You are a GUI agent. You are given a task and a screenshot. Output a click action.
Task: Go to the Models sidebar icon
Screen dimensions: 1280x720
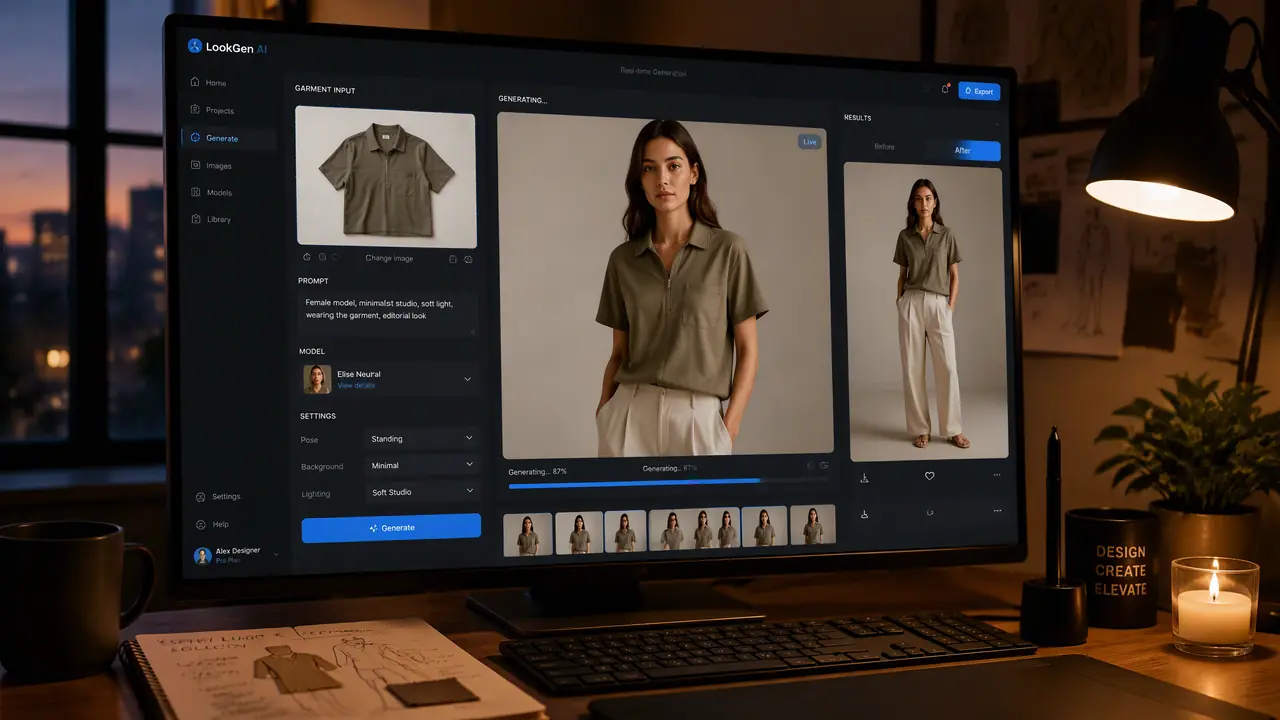196,192
